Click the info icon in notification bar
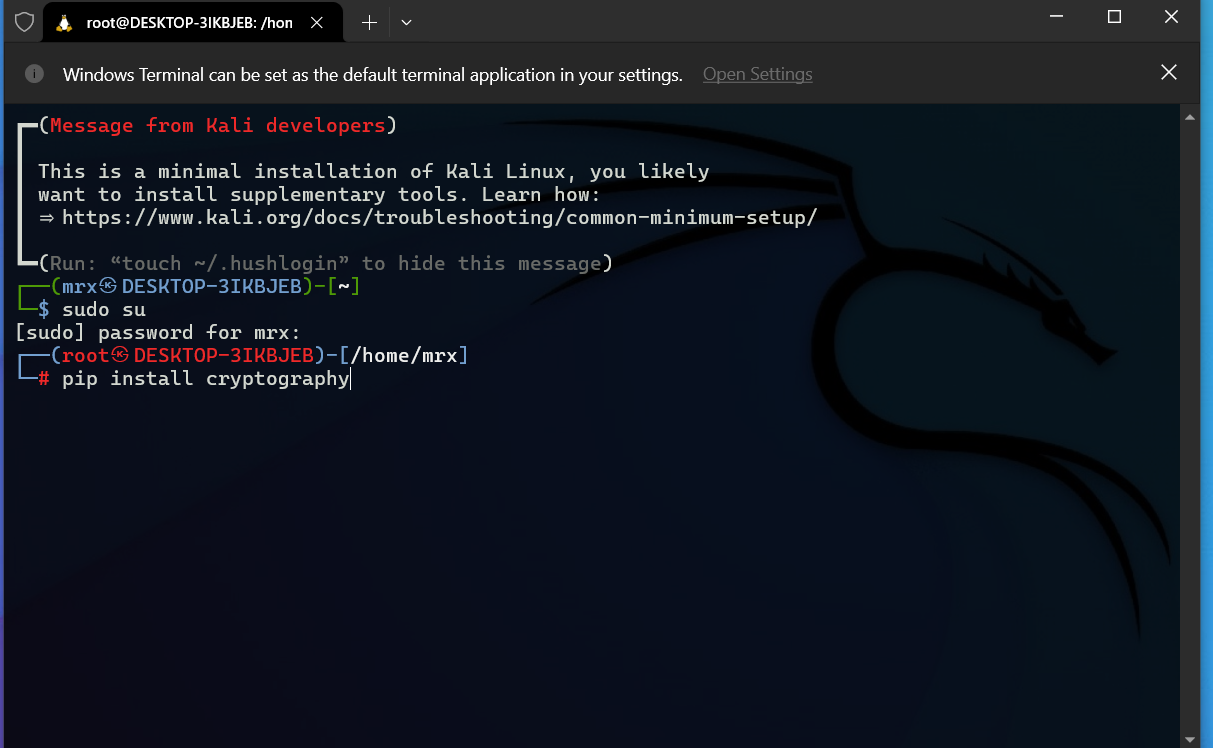 pos(34,74)
